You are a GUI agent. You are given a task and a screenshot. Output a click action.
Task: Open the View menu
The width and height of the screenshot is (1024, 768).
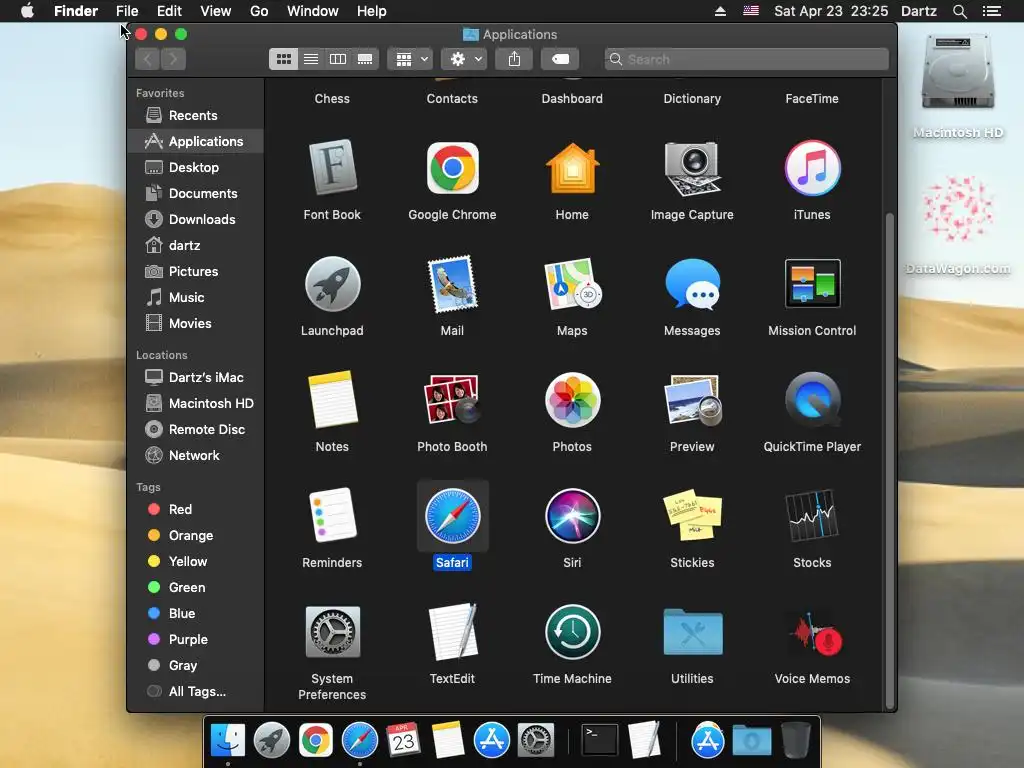coord(216,11)
